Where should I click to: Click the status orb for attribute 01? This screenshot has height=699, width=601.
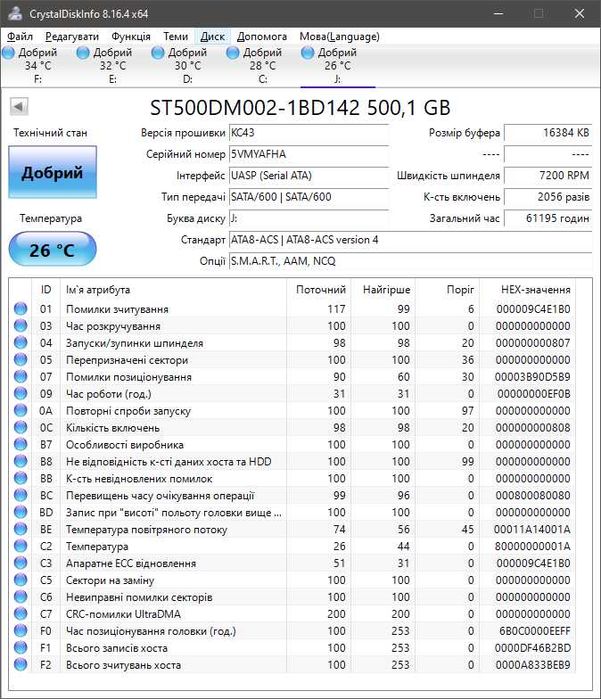[21, 308]
